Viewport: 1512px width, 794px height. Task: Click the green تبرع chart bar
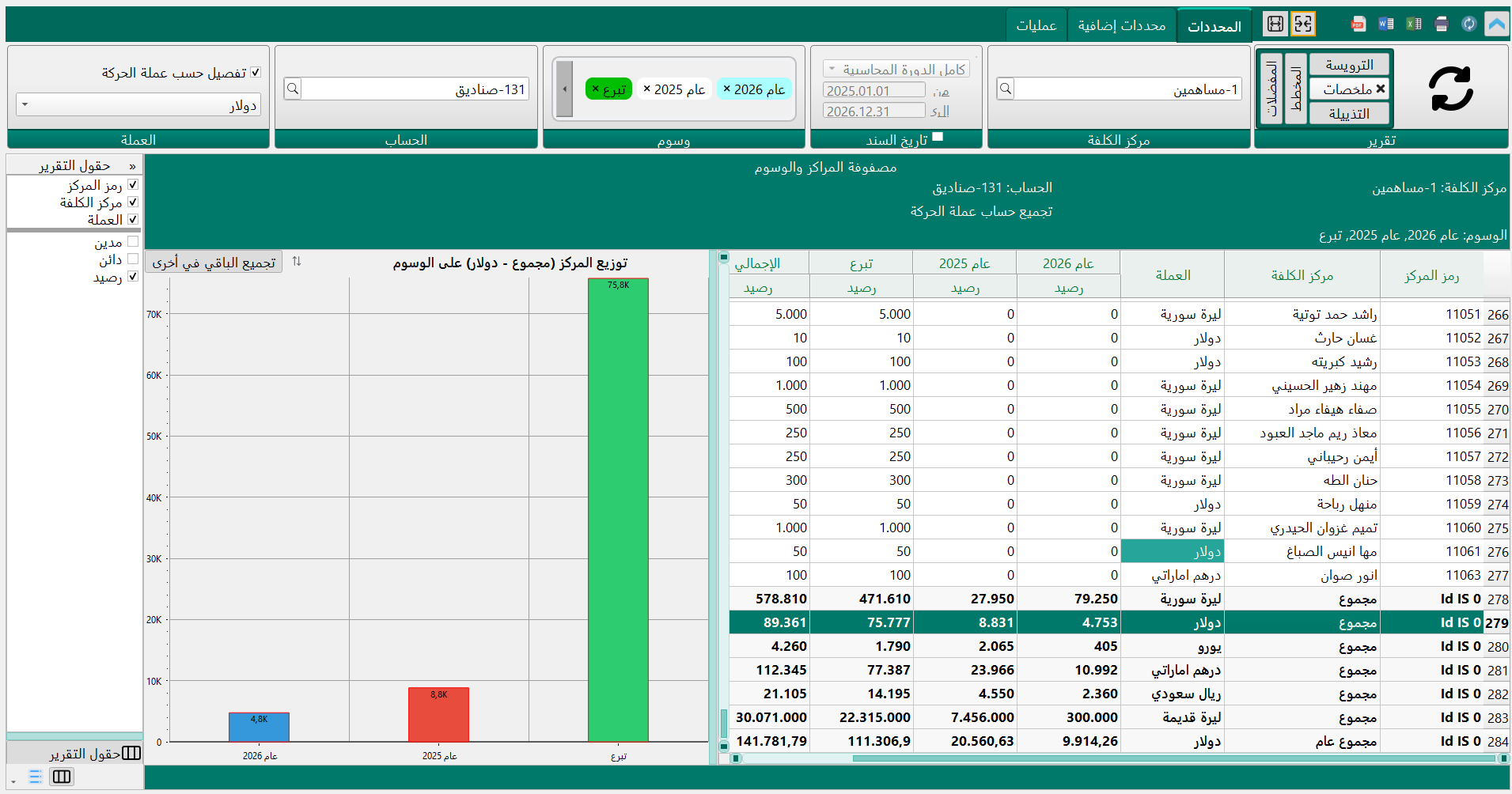pyautogui.click(x=618, y=509)
